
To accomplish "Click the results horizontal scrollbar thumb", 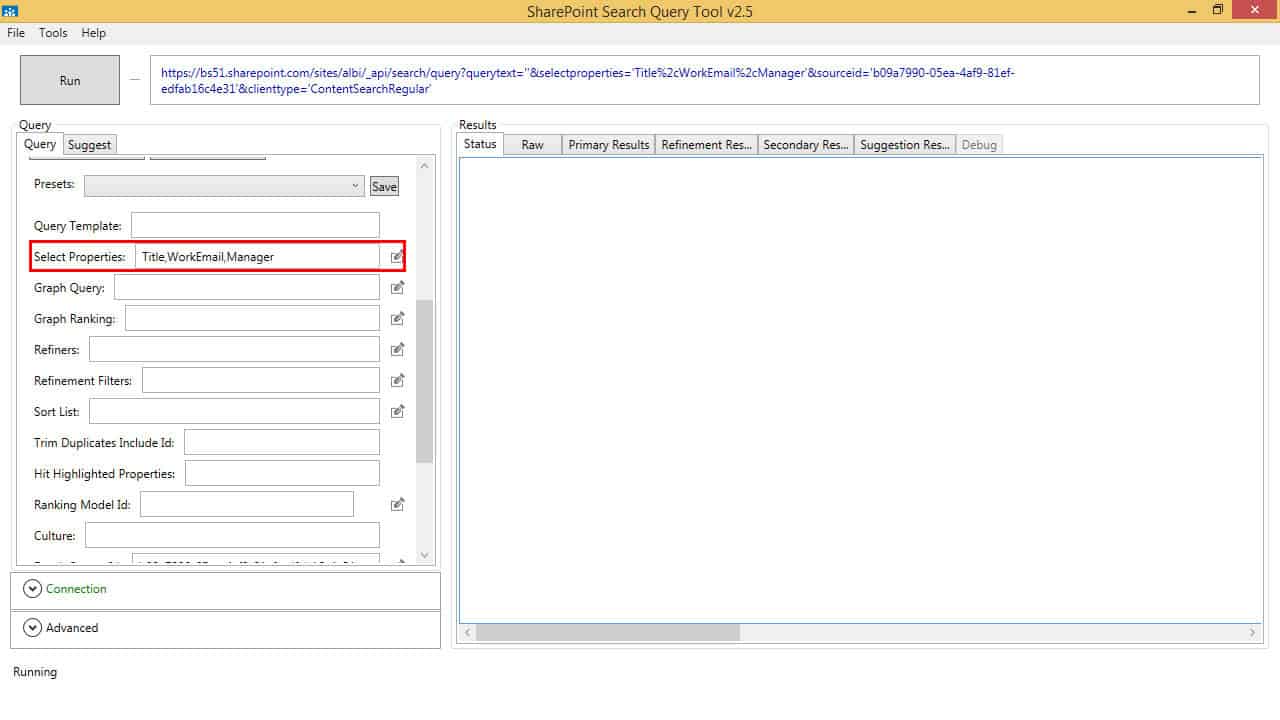I will [x=607, y=632].
